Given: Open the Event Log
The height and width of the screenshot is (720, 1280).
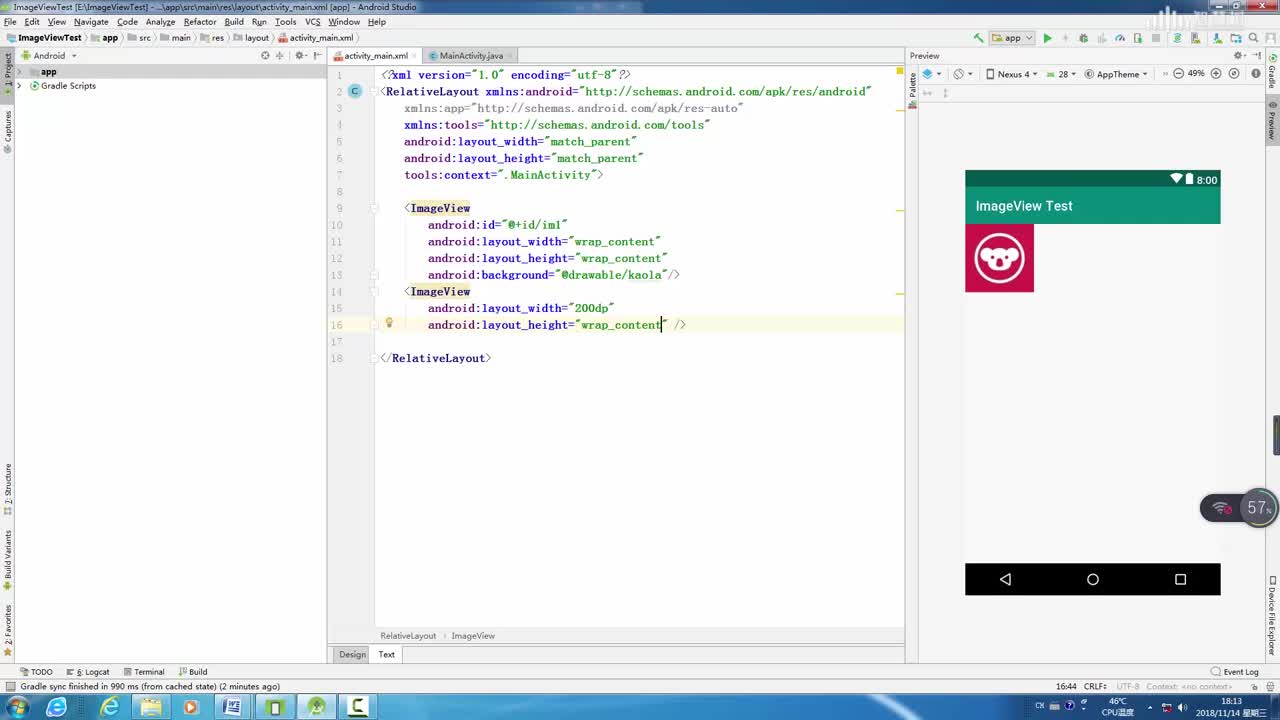Looking at the screenshot, I should pos(1234,672).
